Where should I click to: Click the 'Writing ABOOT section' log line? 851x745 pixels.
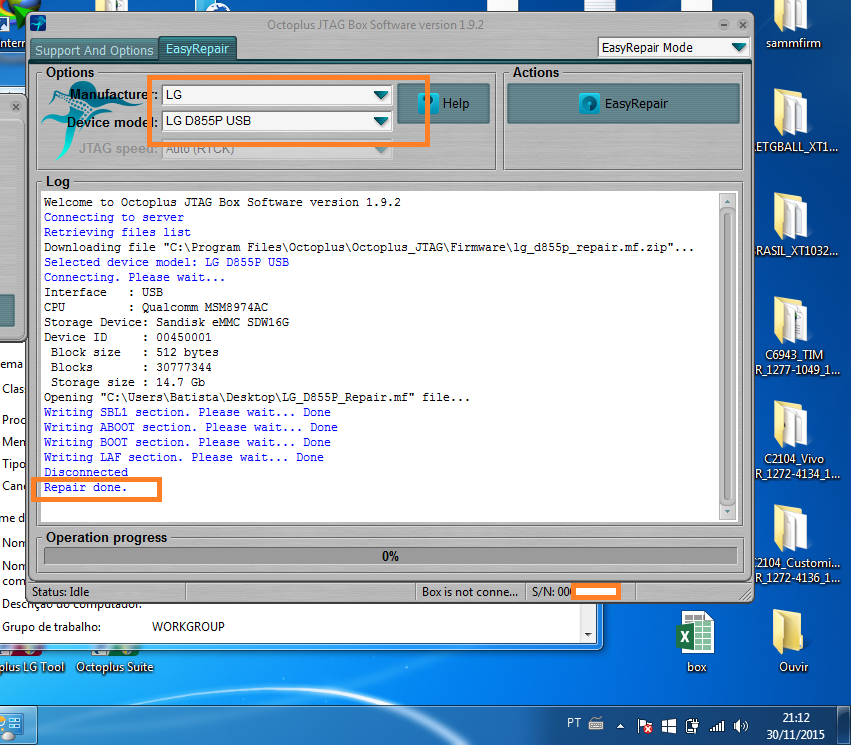[x=190, y=428]
